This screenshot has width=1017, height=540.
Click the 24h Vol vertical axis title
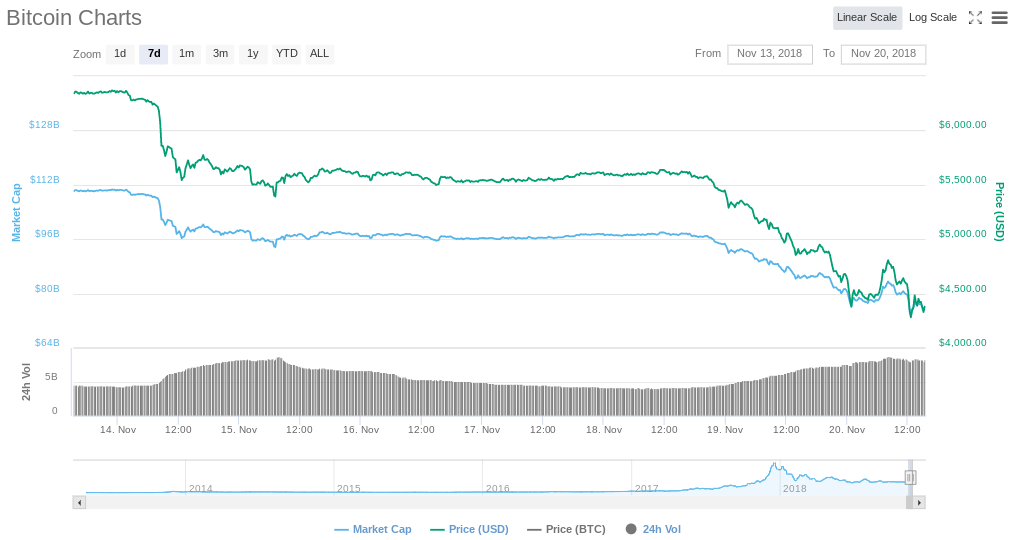tap(27, 382)
